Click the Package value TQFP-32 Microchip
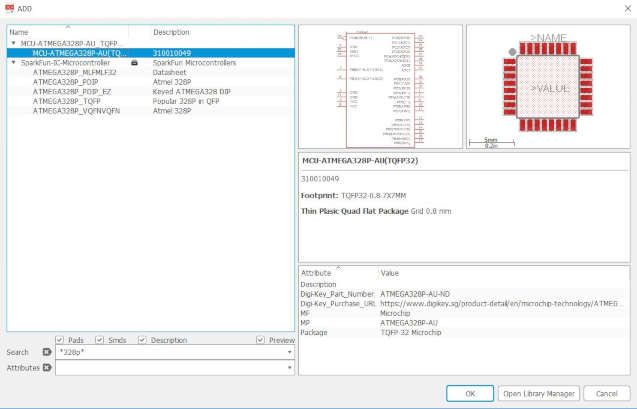The height and width of the screenshot is (409, 637). pos(411,332)
